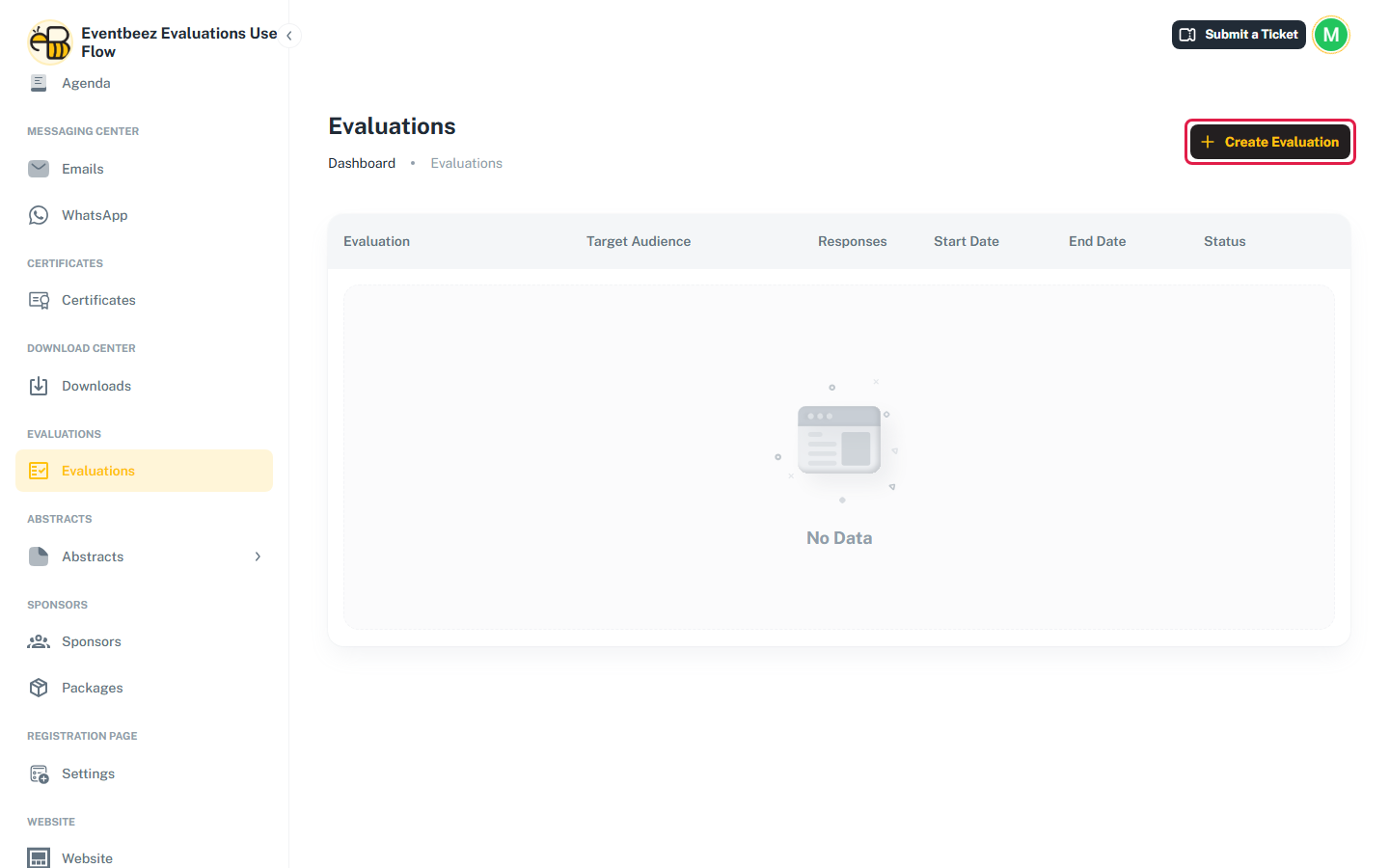Go to the Certificates page
Viewport: 1389px width, 868px height.
click(x=144, y=300)
